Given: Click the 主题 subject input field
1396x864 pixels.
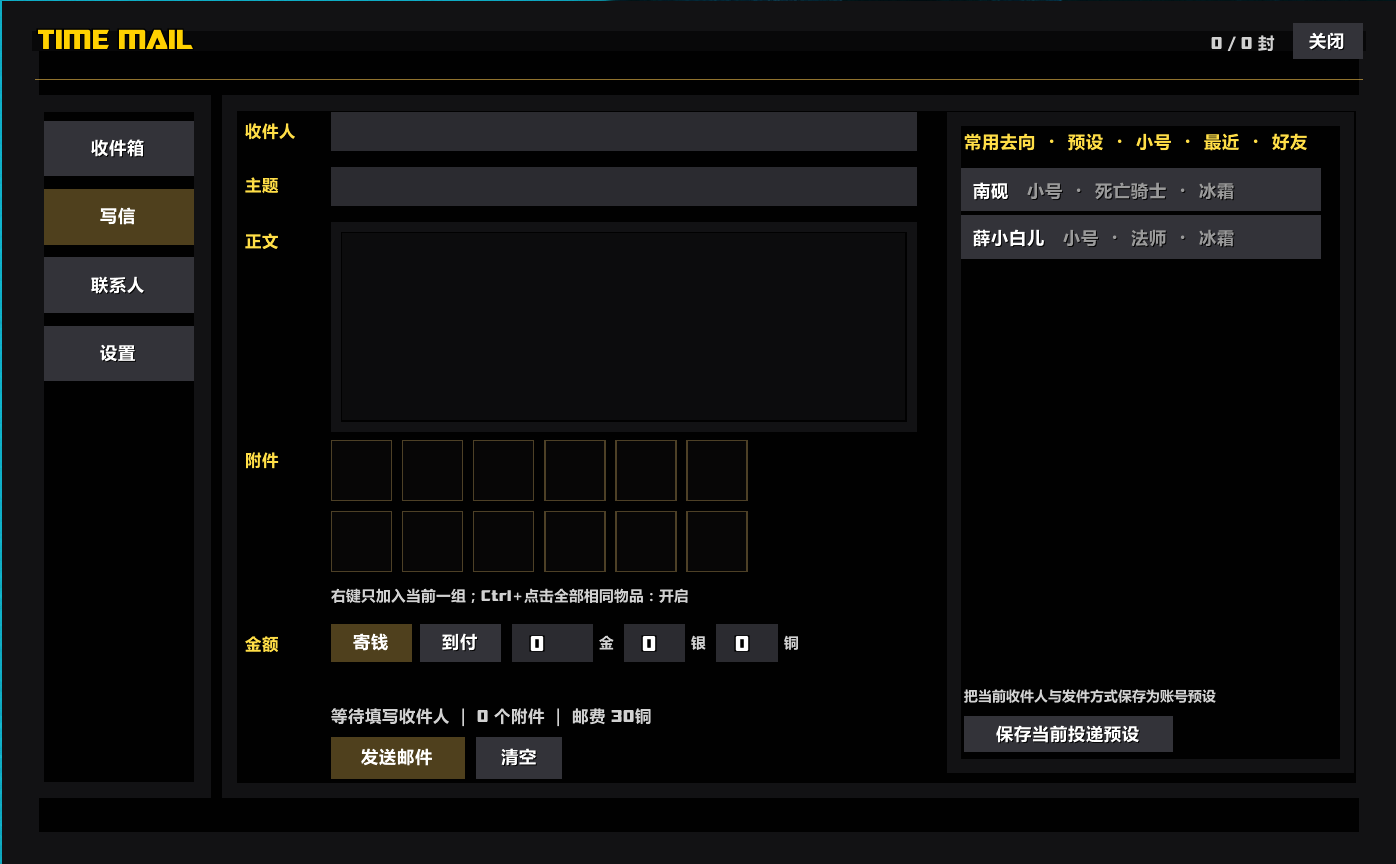Looking at the screenshot, I should (x=624, y=187).
